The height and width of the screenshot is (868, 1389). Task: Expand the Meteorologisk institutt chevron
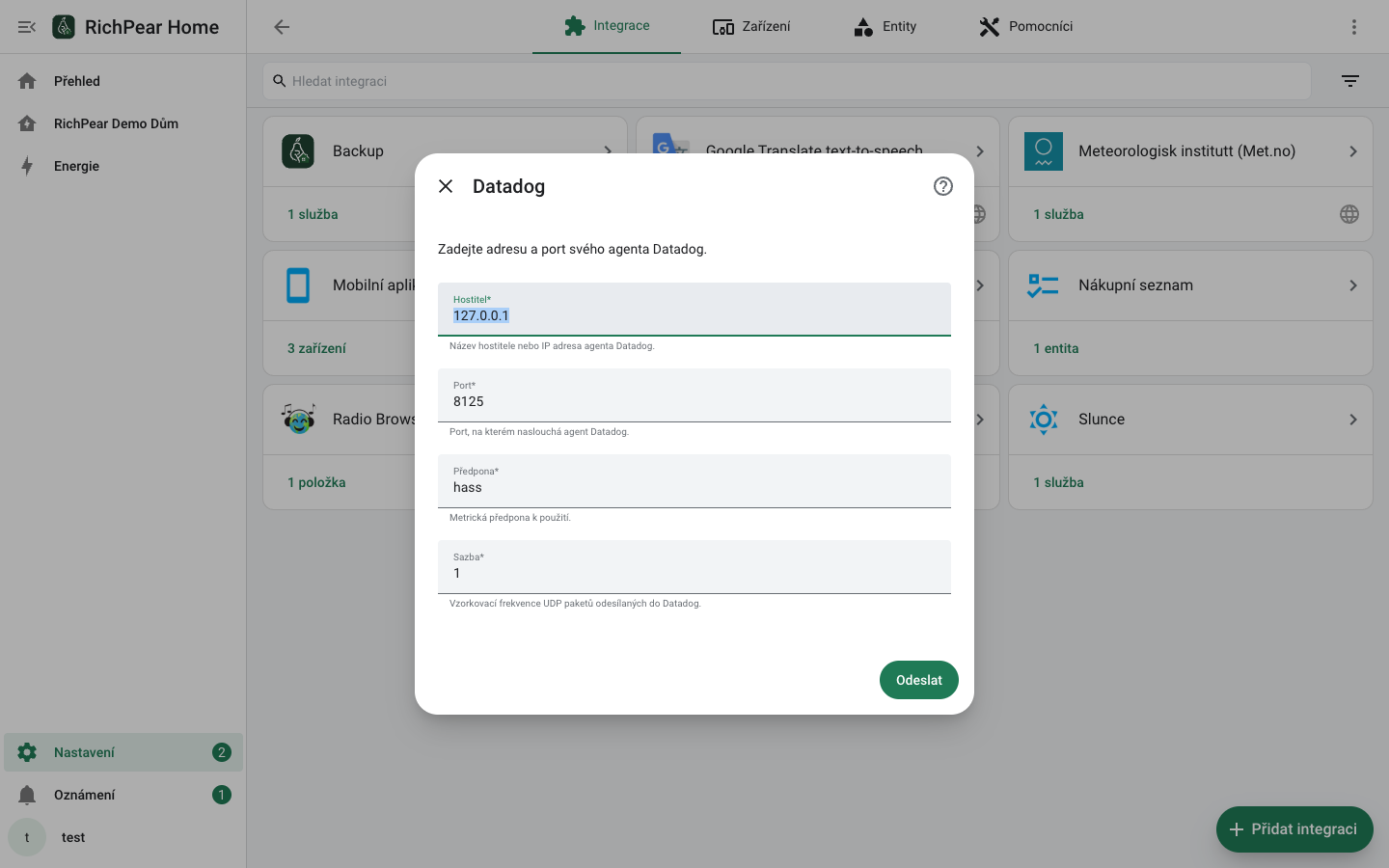click(1353, 151)
